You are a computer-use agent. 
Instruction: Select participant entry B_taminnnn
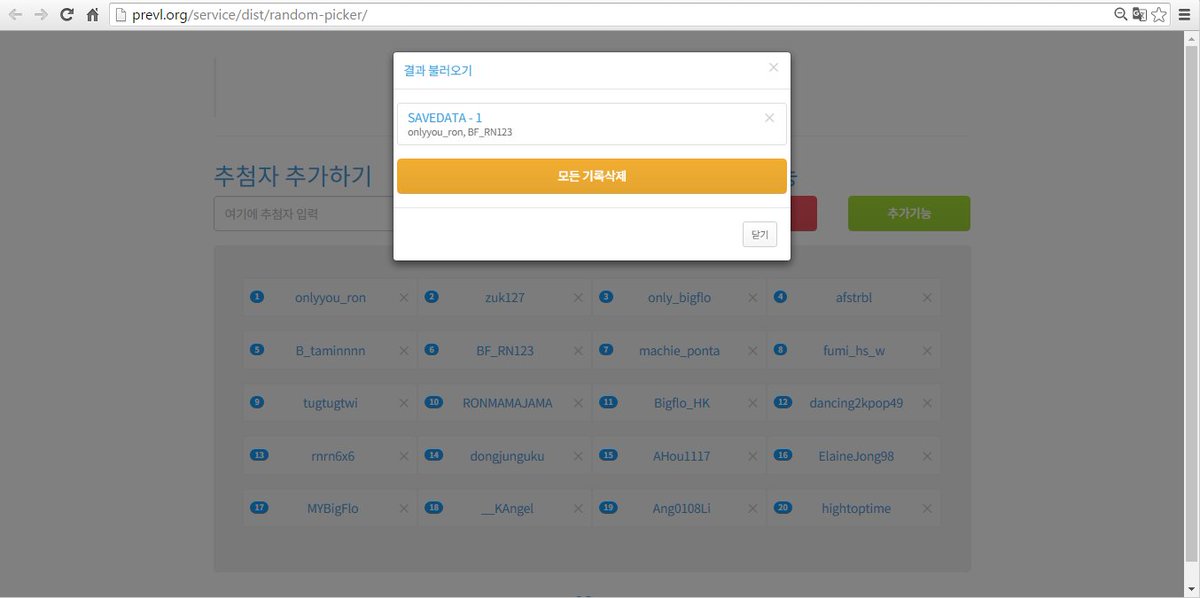pyautogui.click(x=330, y=350)
